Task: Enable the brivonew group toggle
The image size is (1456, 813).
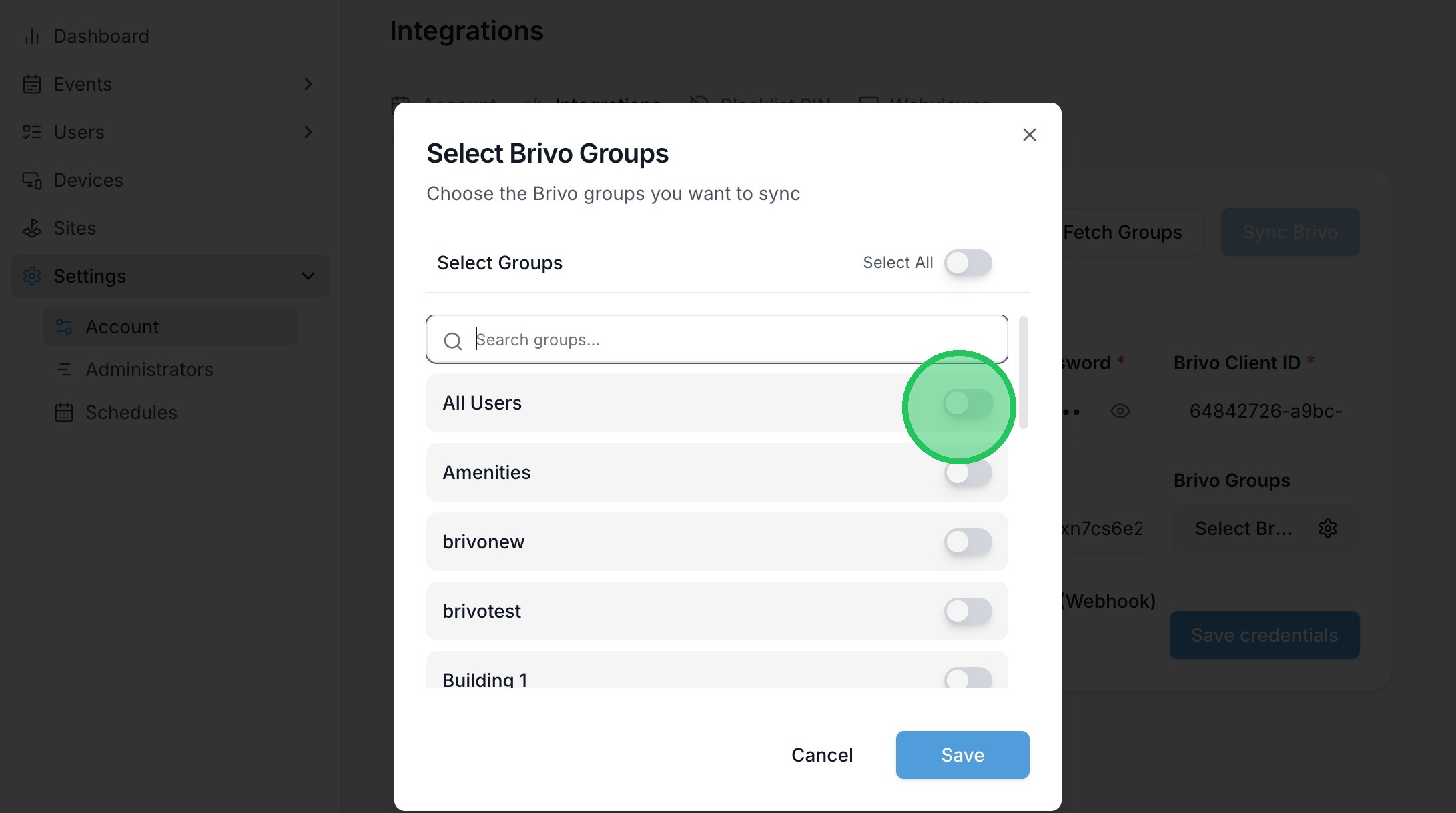Action: [968, 542]
